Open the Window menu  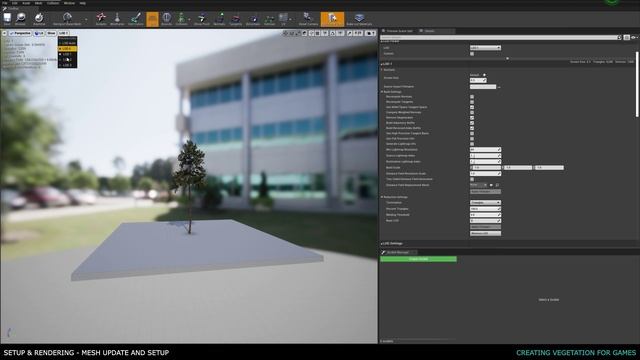[69, 3]
